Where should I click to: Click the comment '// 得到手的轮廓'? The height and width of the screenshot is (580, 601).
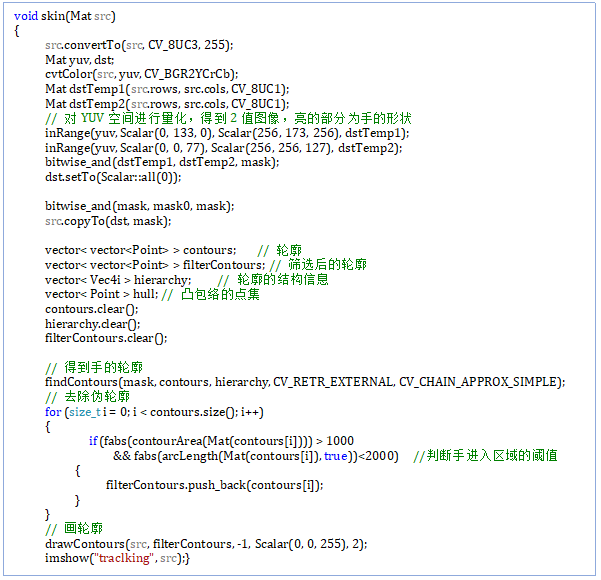(x=94, y=368)
